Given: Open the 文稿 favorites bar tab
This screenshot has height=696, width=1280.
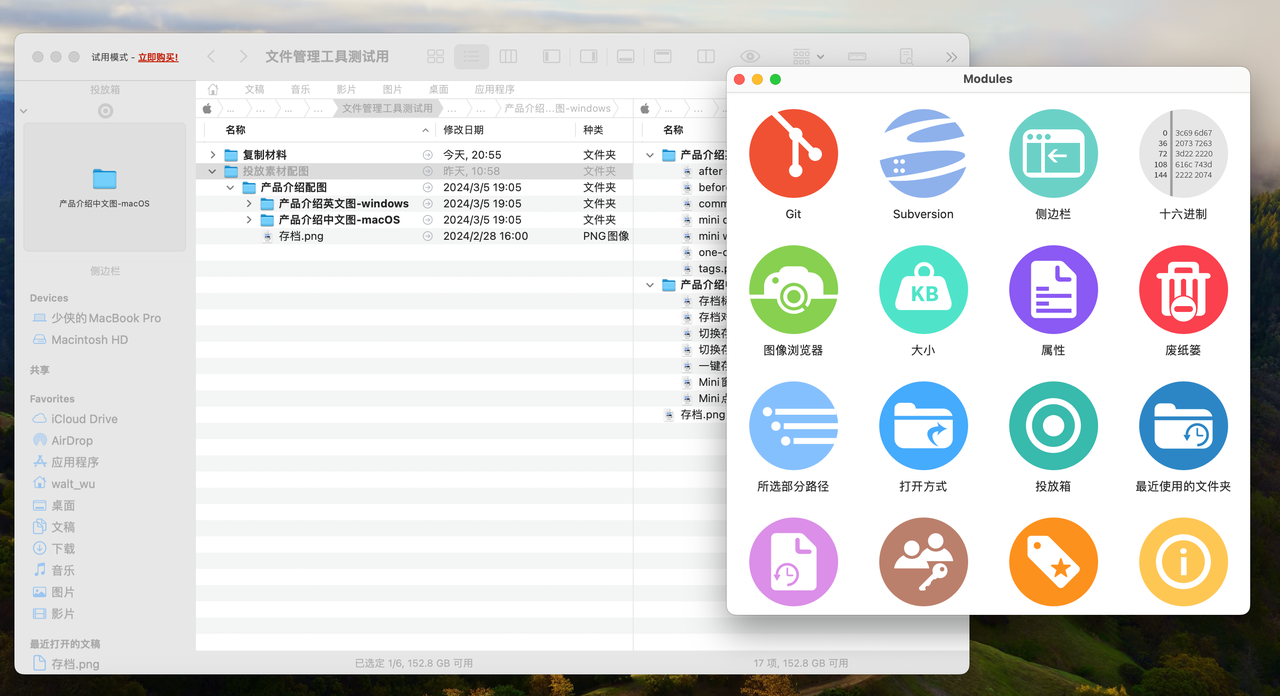Looking at the screenshot, I should click(x=255, y=89).
